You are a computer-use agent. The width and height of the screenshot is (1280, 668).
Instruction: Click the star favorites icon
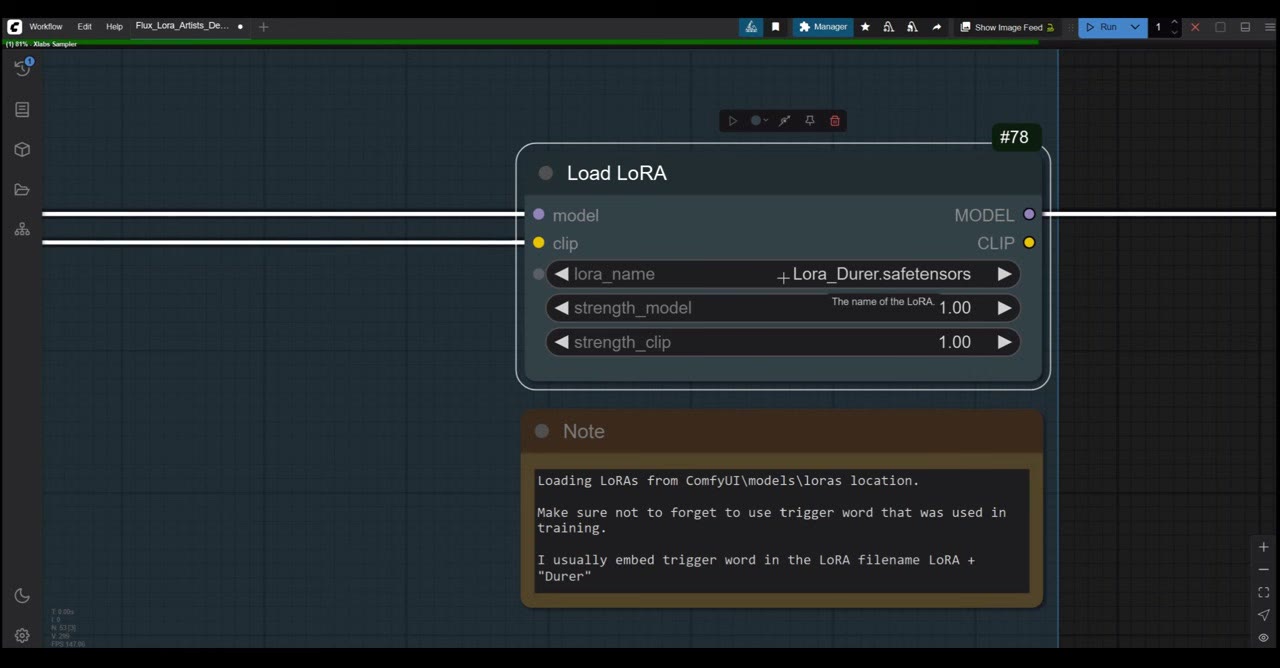tap(865, 27)
